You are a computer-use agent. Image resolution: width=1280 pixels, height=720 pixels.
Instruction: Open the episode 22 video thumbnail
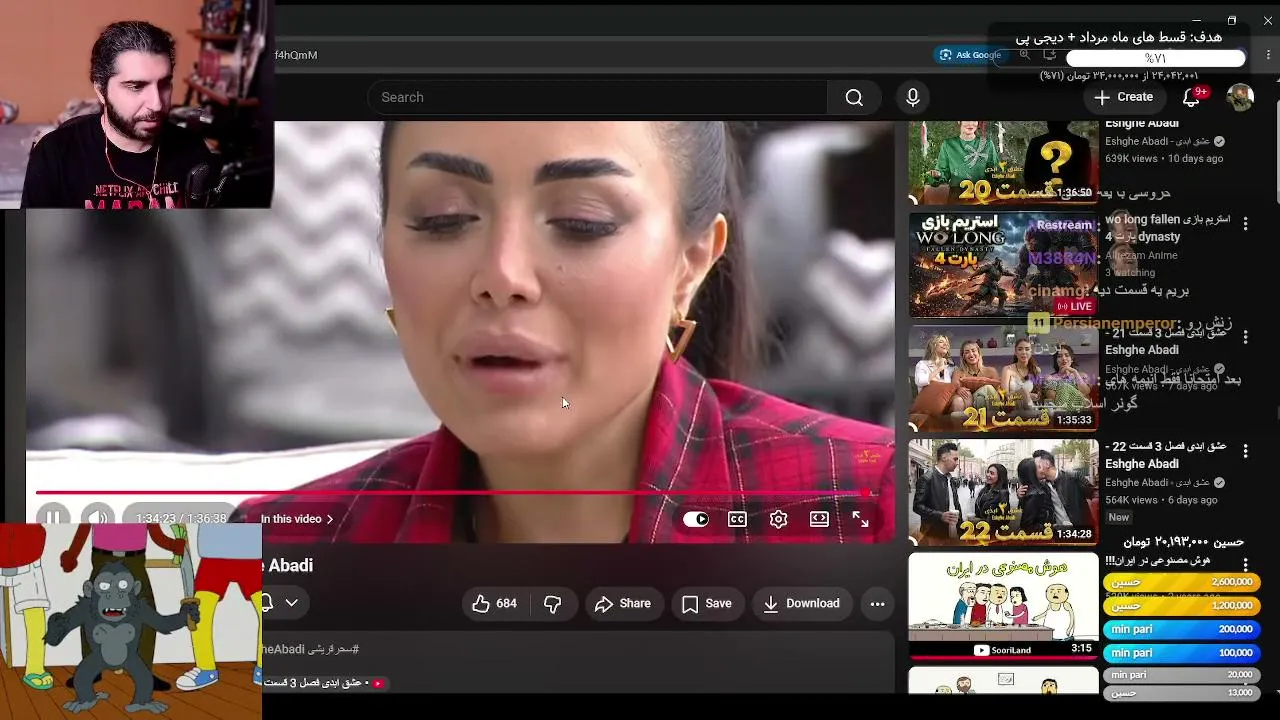pyautogui.click(x=1003, y=491)
